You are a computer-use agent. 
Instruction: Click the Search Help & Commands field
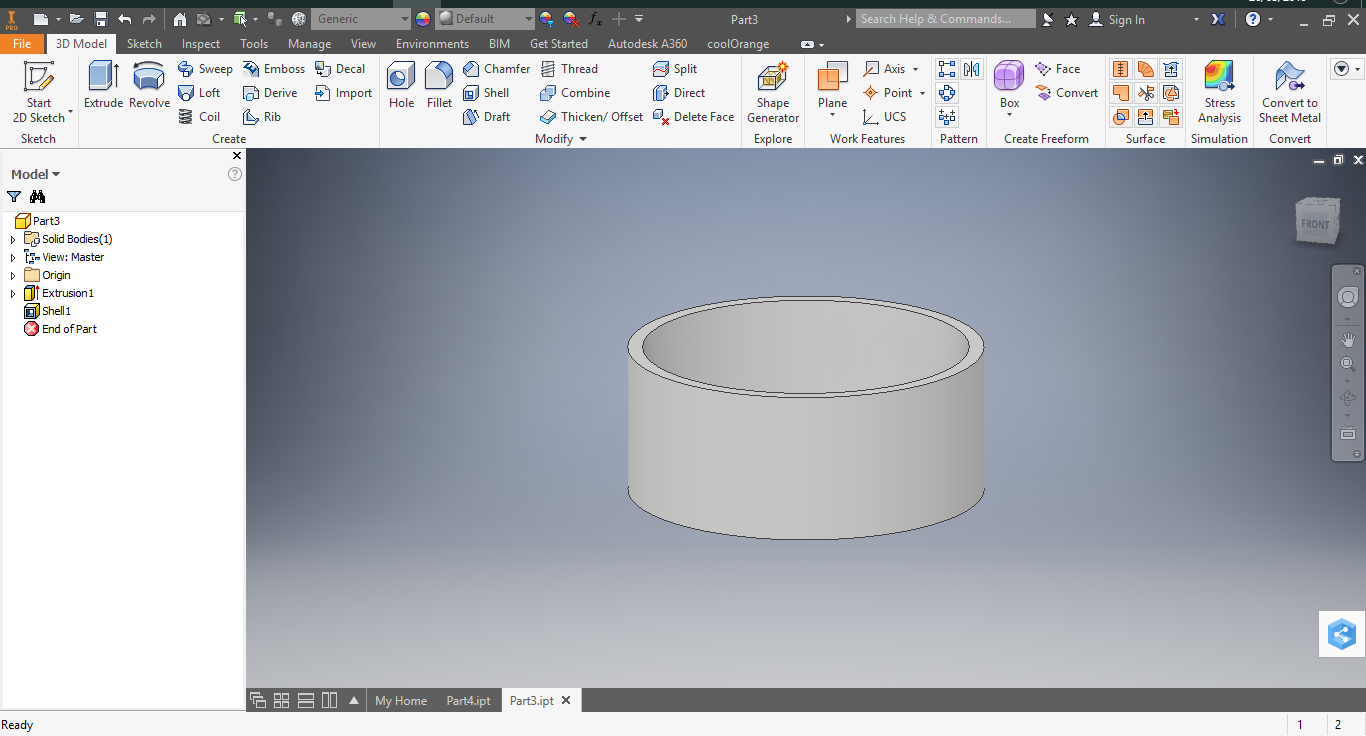click(945, 19)
